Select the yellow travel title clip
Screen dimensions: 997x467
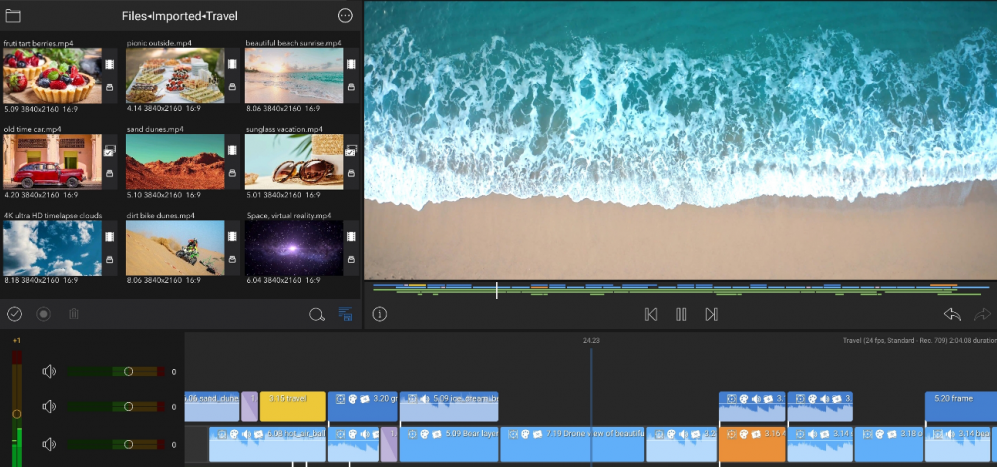click(x=292, y=406)
